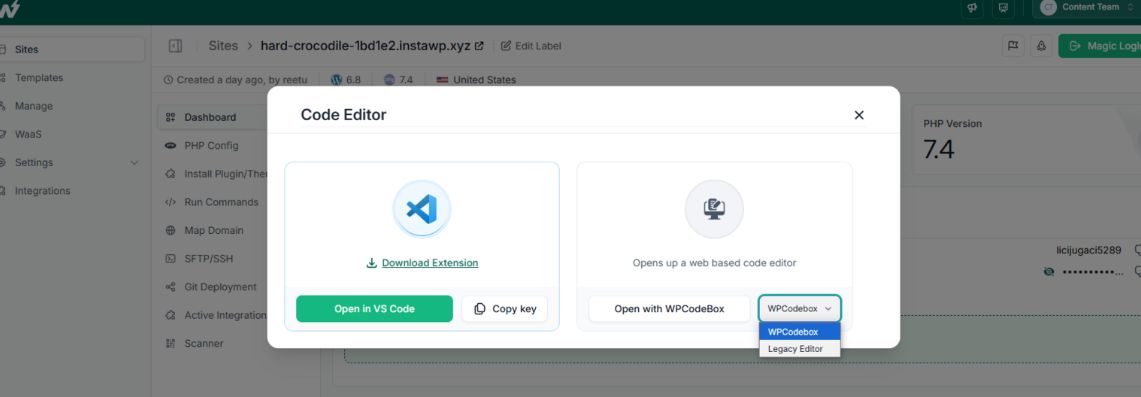Click WordPress version 6.8 icon
The image size is (1141, 397).
[336, 80]
